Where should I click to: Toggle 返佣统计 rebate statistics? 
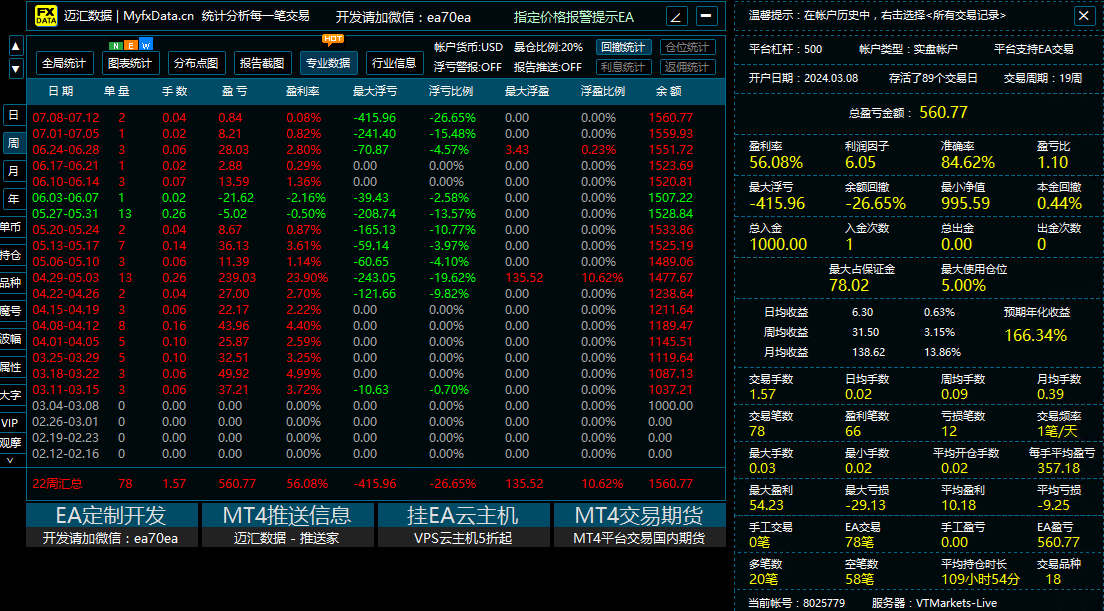click(688, 67)
